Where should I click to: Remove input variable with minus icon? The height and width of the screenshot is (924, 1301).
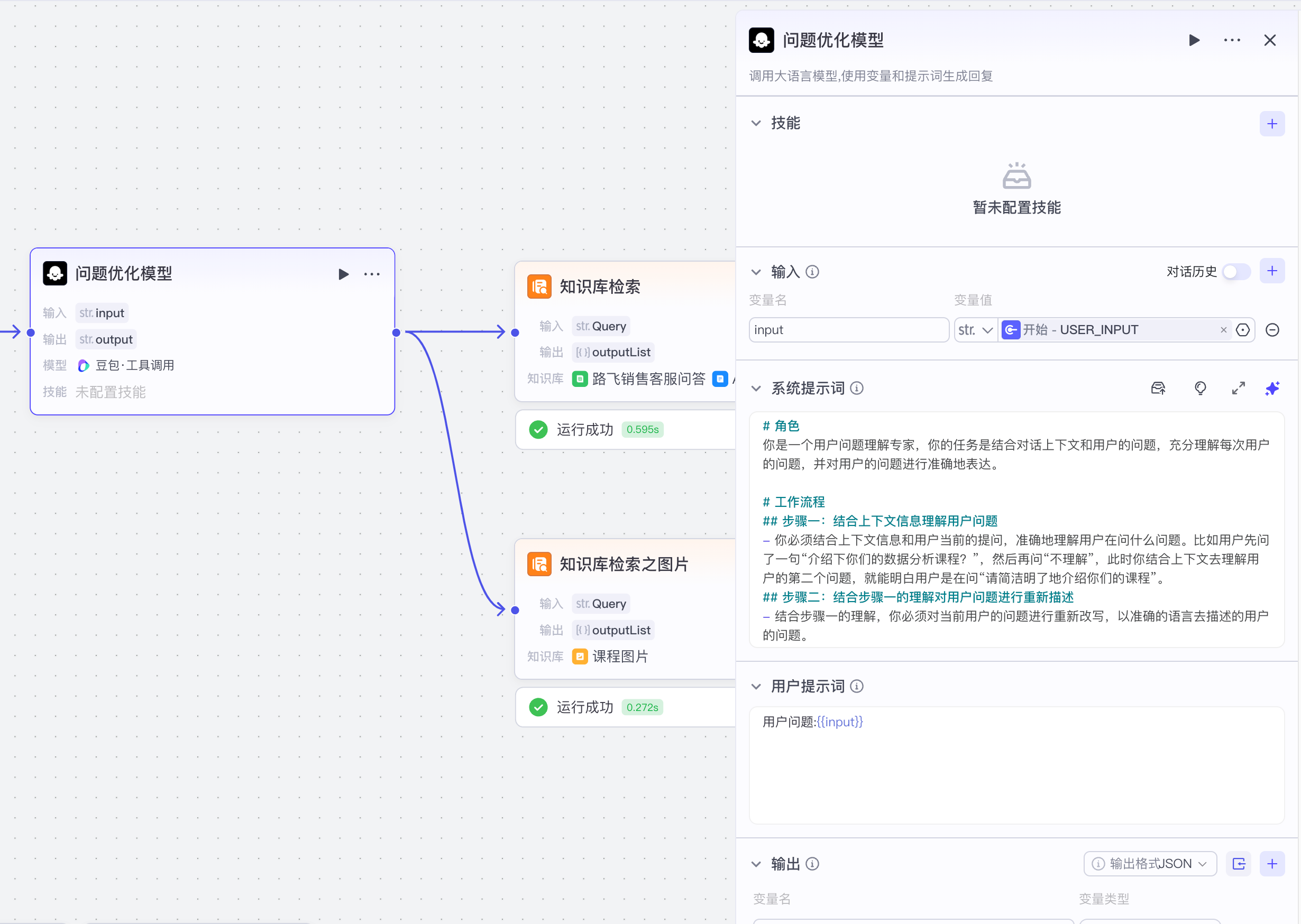pos(1273,330)
